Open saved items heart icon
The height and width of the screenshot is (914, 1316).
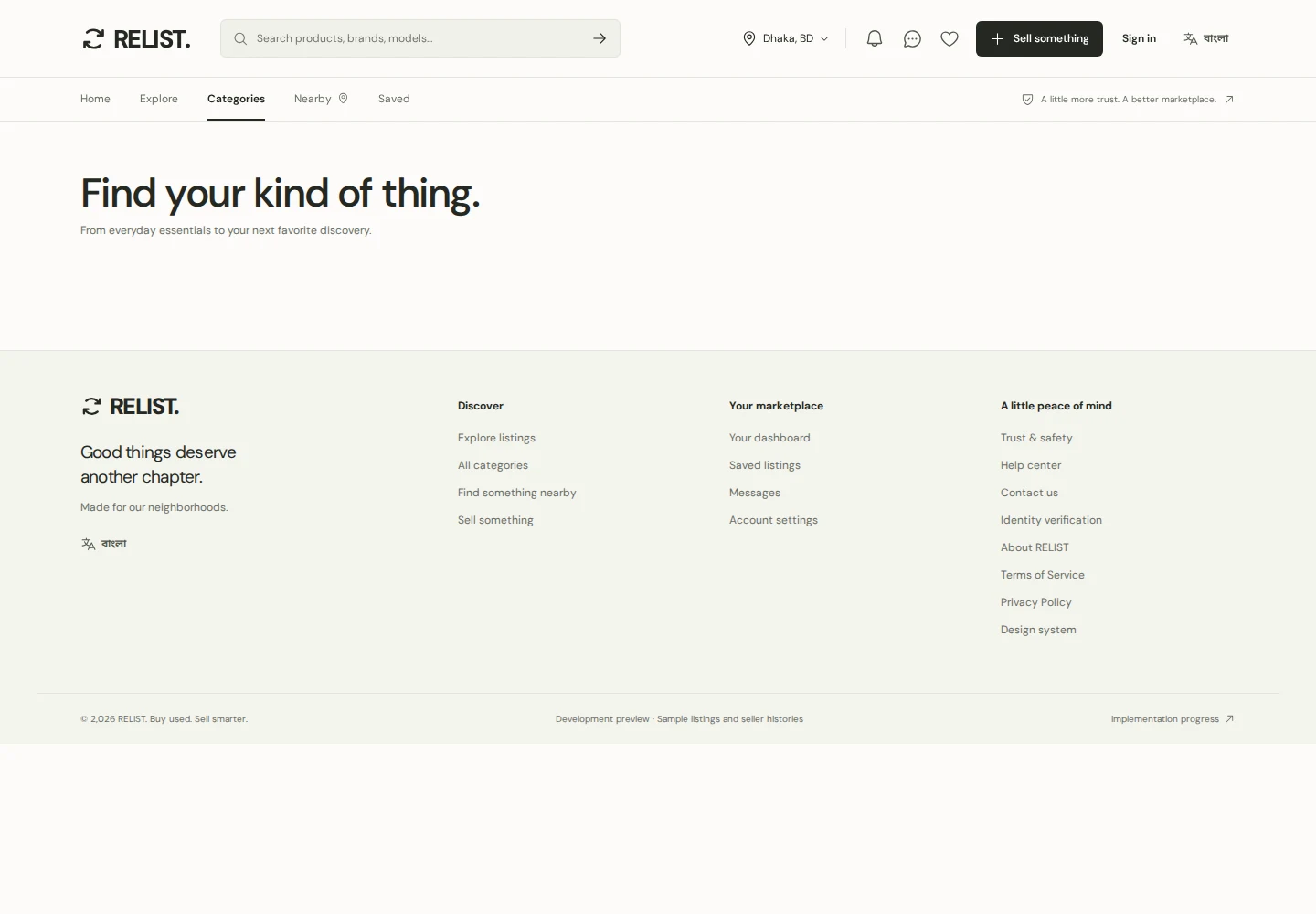pyautogui.click(x=950, y=38)
